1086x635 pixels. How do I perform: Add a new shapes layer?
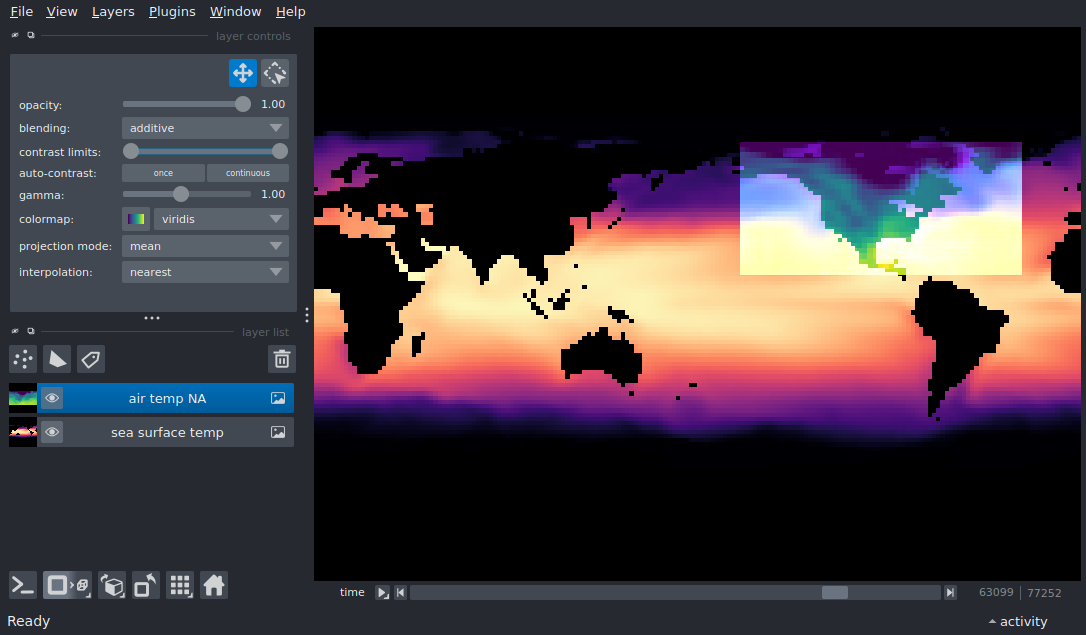pos(57,359)
